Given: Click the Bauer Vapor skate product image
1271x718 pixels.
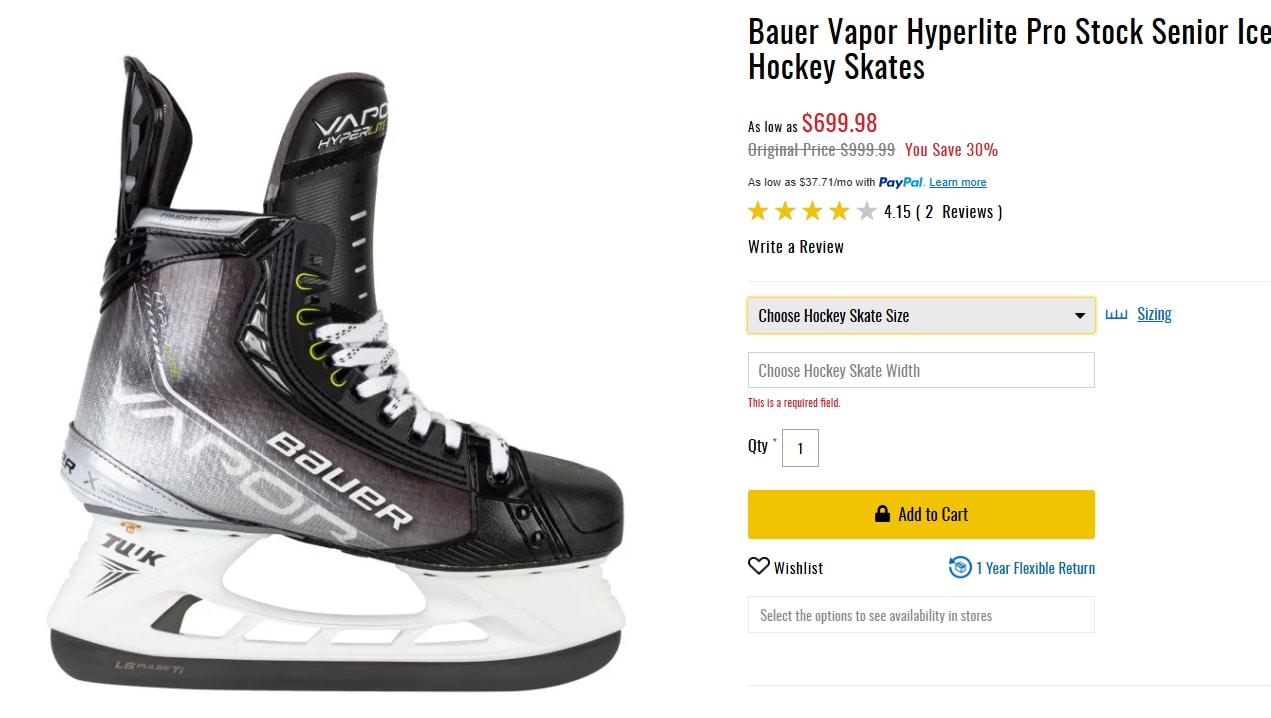Looking at the screenshot, I should click(x=337, y=380).
